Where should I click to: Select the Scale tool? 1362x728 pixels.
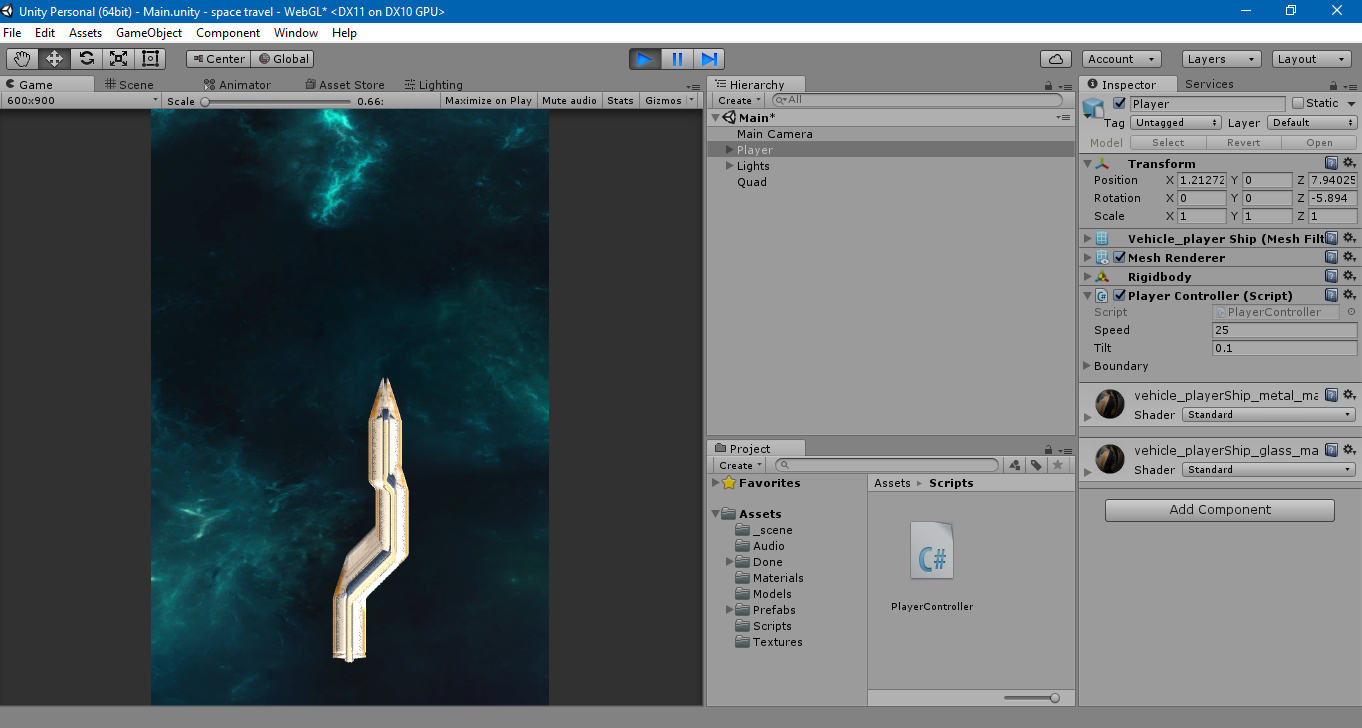coord(118,59)
